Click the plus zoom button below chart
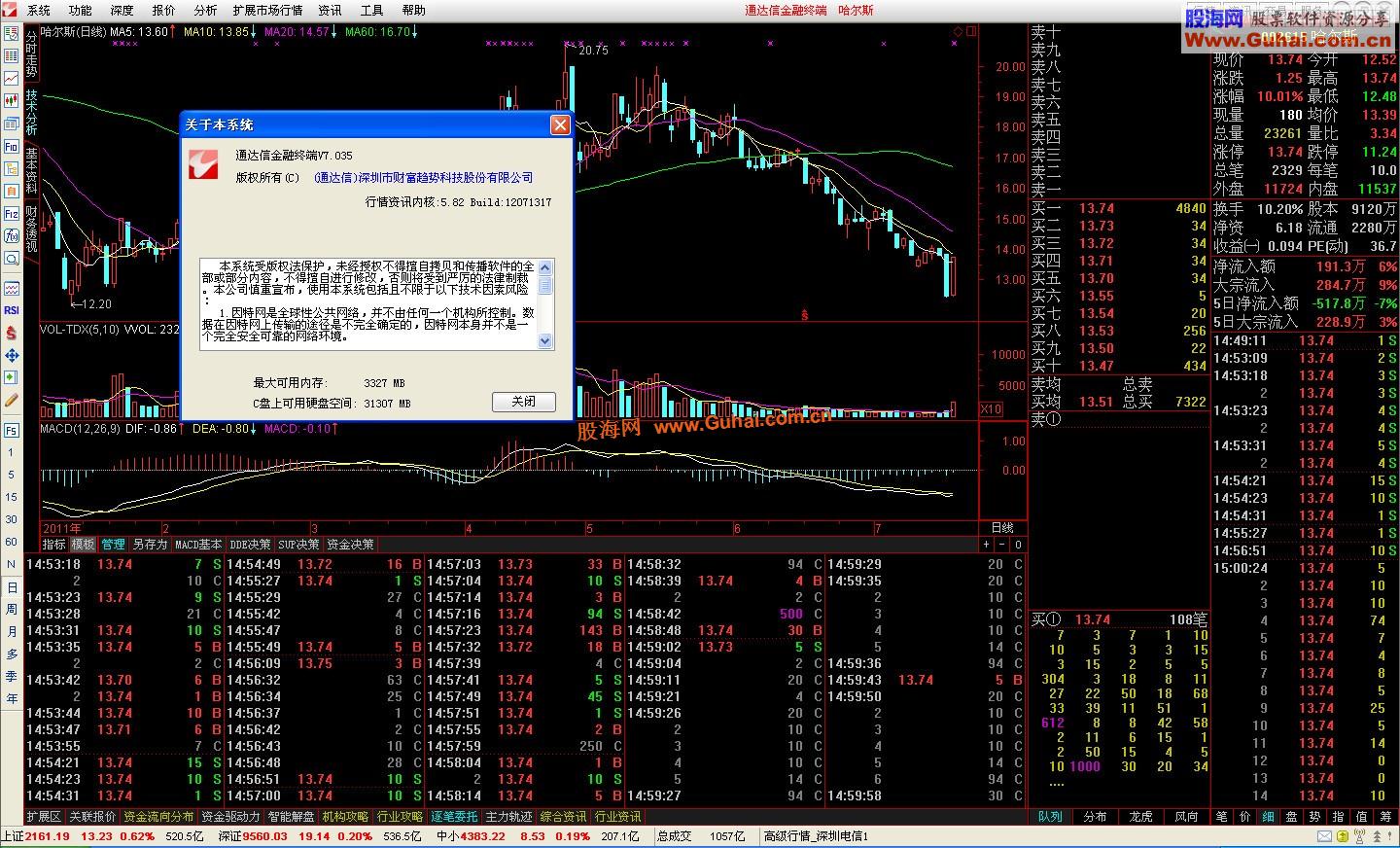The image size is (1400, 848). point(988,545)
